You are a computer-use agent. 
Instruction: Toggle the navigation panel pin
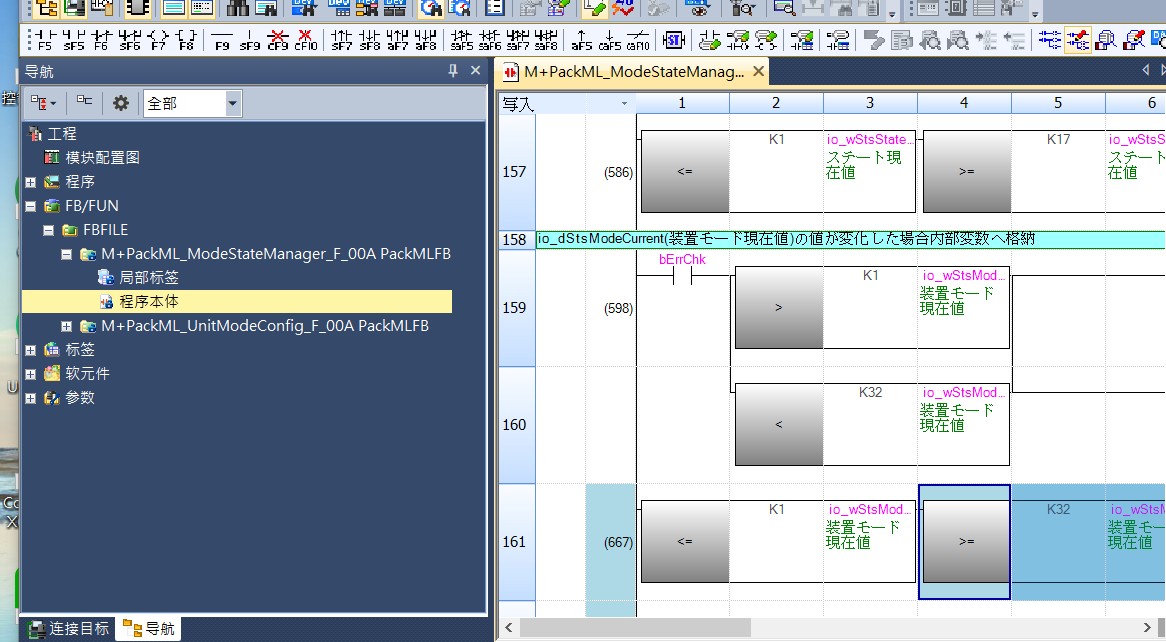click(x=453, y=72)
